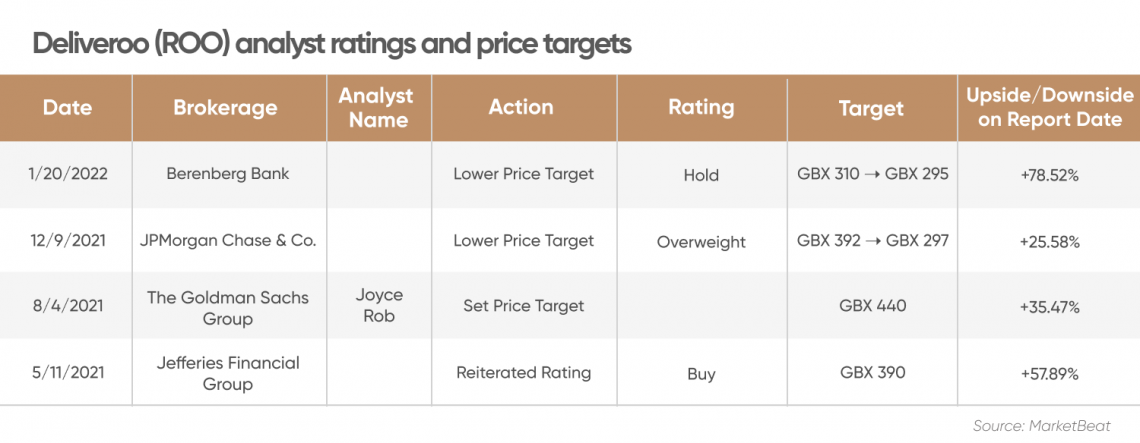Select analyst name Joyce Rob
Viewport: 1140px width, 443px height.
tap(379, 306)
